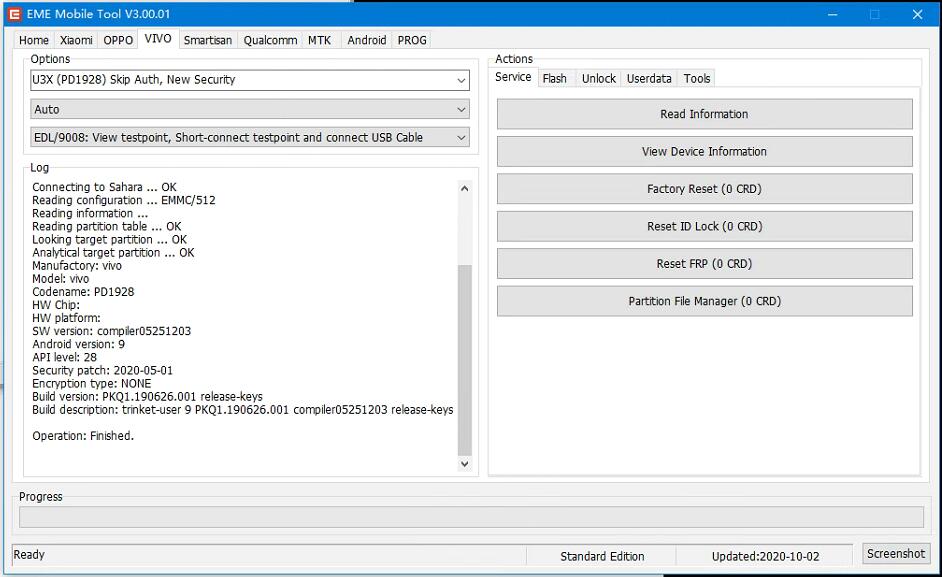Screen dimensions: 942x577
Task: Minimize the EME Mobile Tool window
Action: 832,14
